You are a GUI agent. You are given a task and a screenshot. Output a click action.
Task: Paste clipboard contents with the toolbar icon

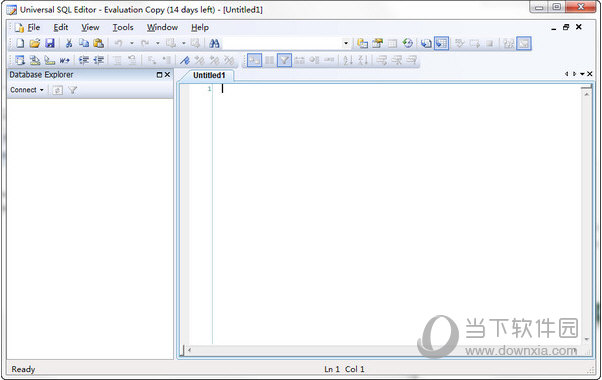pos(99,43)
